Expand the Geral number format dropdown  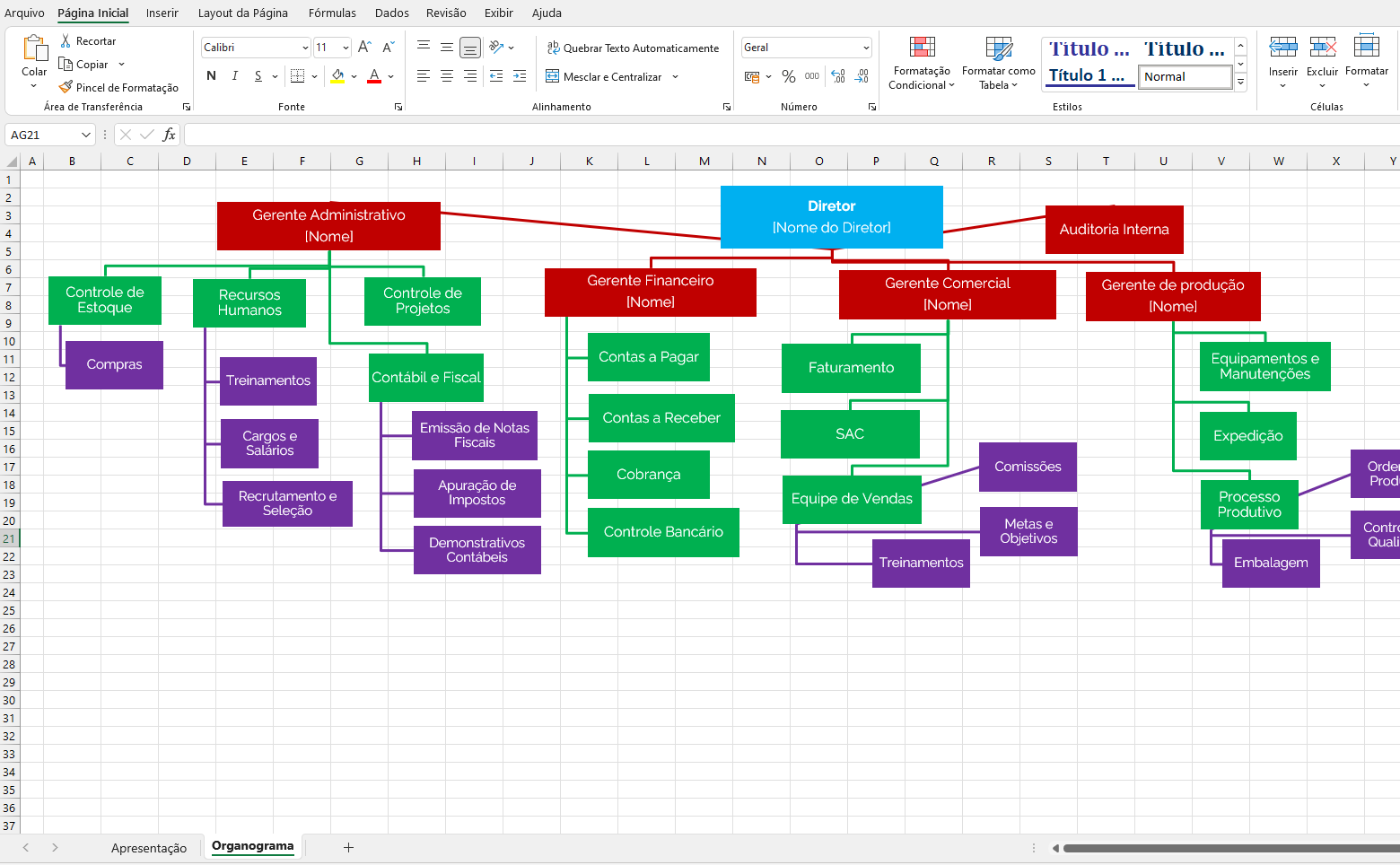(x=865, y=48)
